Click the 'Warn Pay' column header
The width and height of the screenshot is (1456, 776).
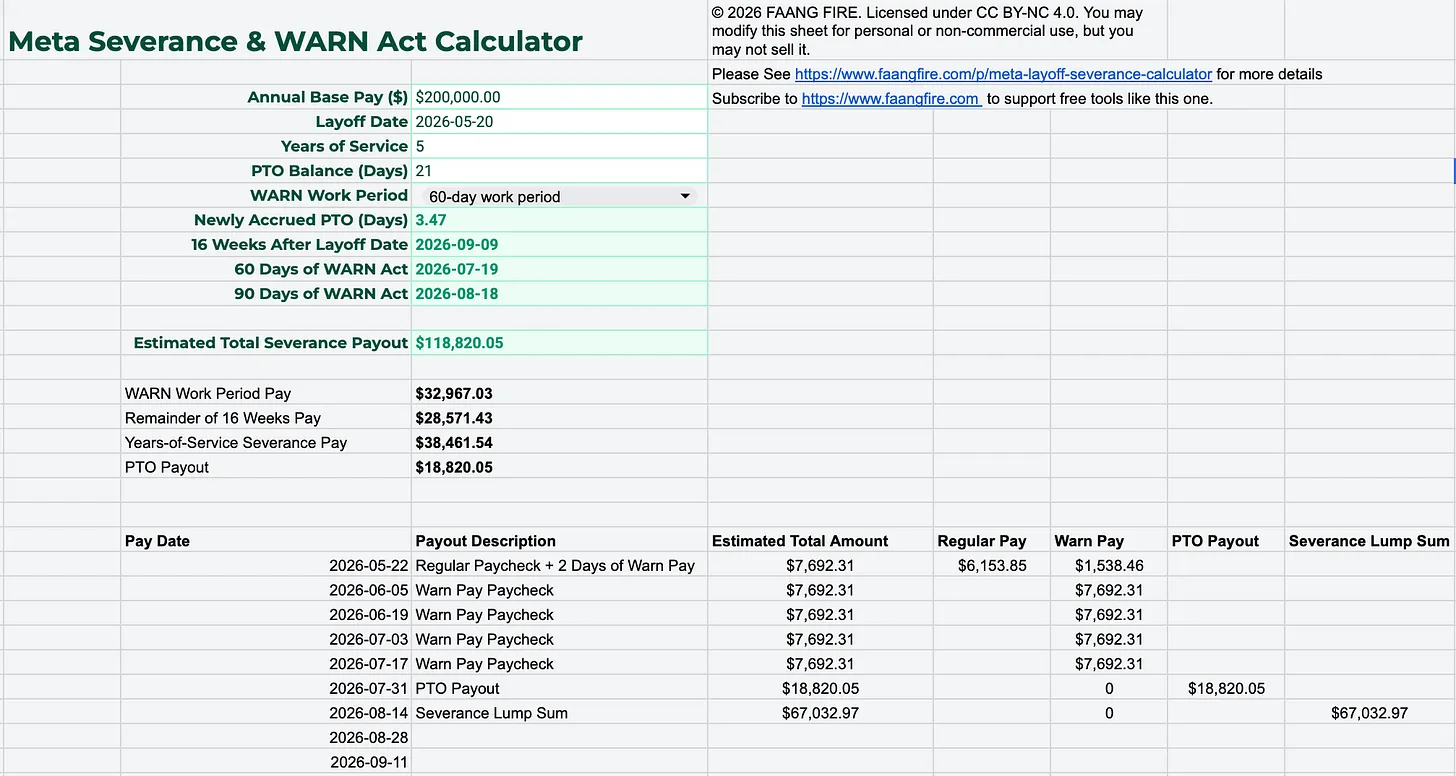(1089, 541)
